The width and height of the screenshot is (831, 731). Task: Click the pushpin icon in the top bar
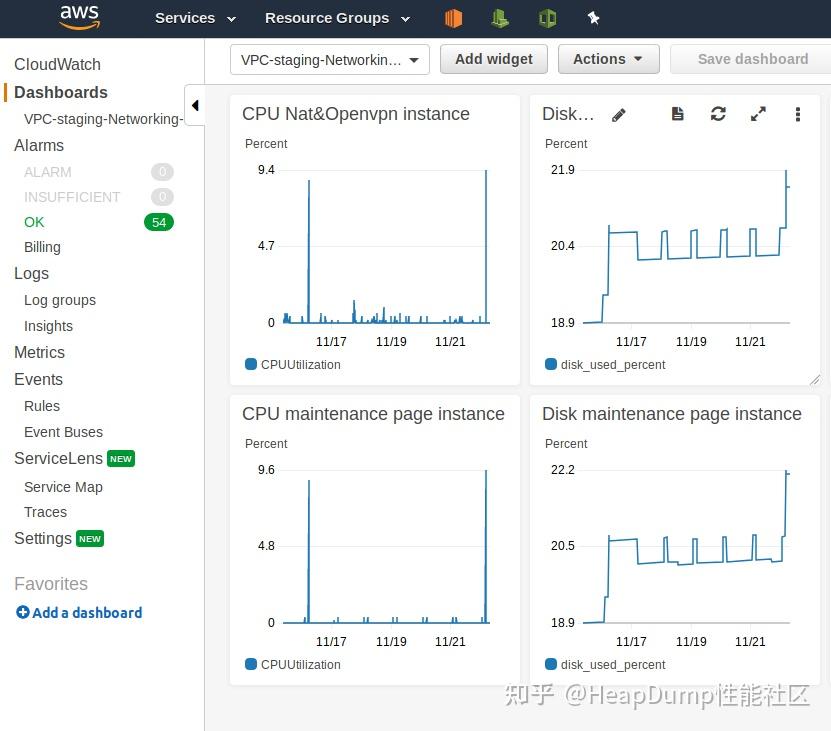pyautogui.click(x=593, y=18)
